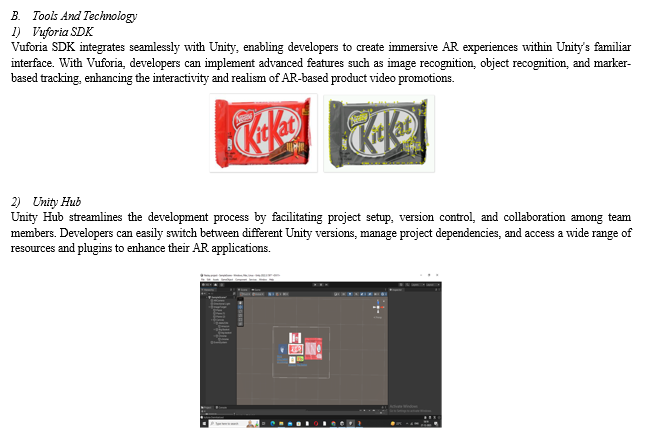This screenshot has height=441, width=655.
Task: Open Google Chrome from the taskbar
Action: pos(333,423)
